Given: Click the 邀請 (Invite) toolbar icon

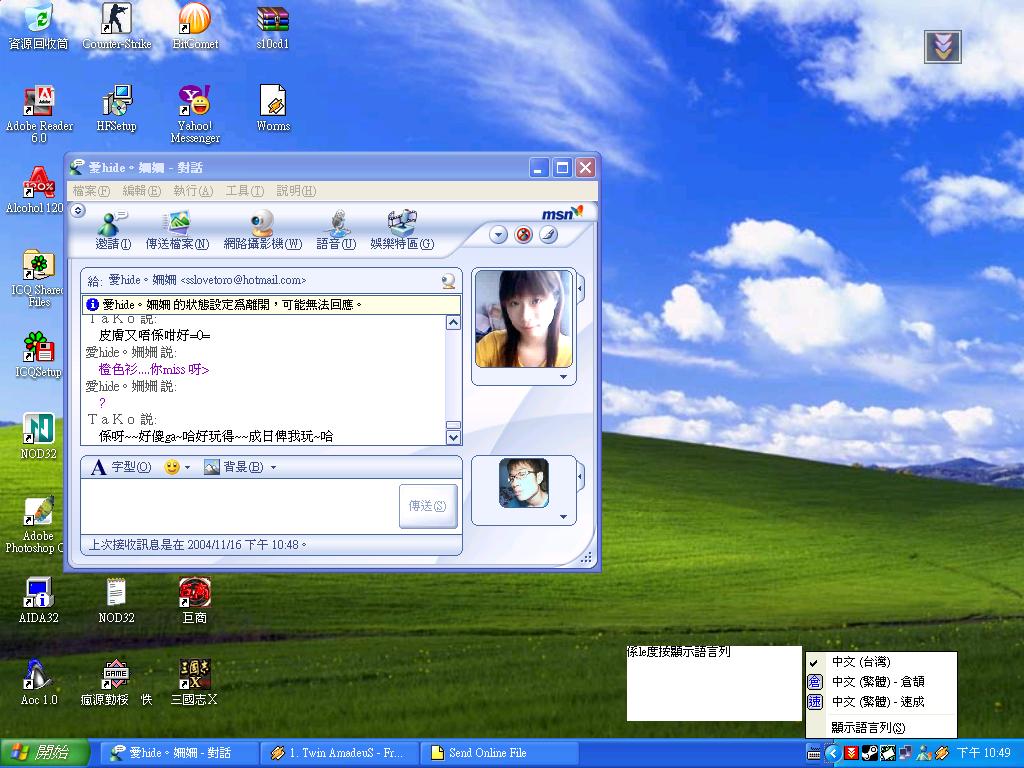Looking at the screenshot, I should 112,230.
